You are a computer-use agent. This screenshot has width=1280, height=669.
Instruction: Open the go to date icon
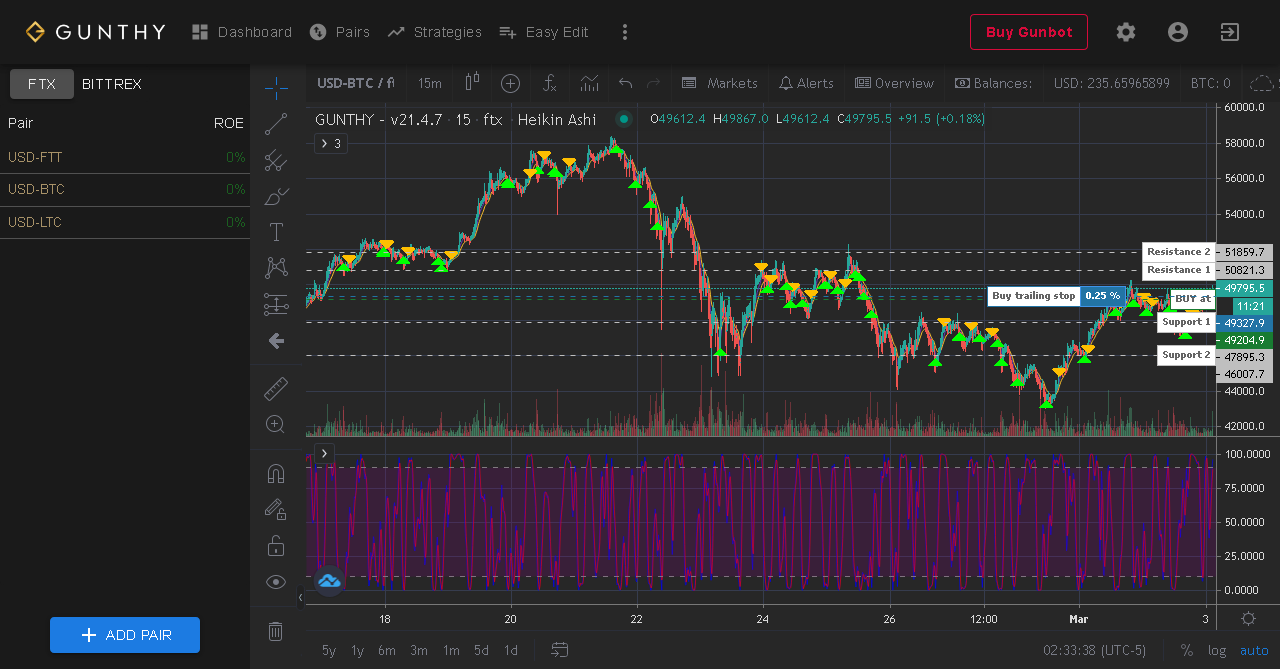(x=559, y=650)
